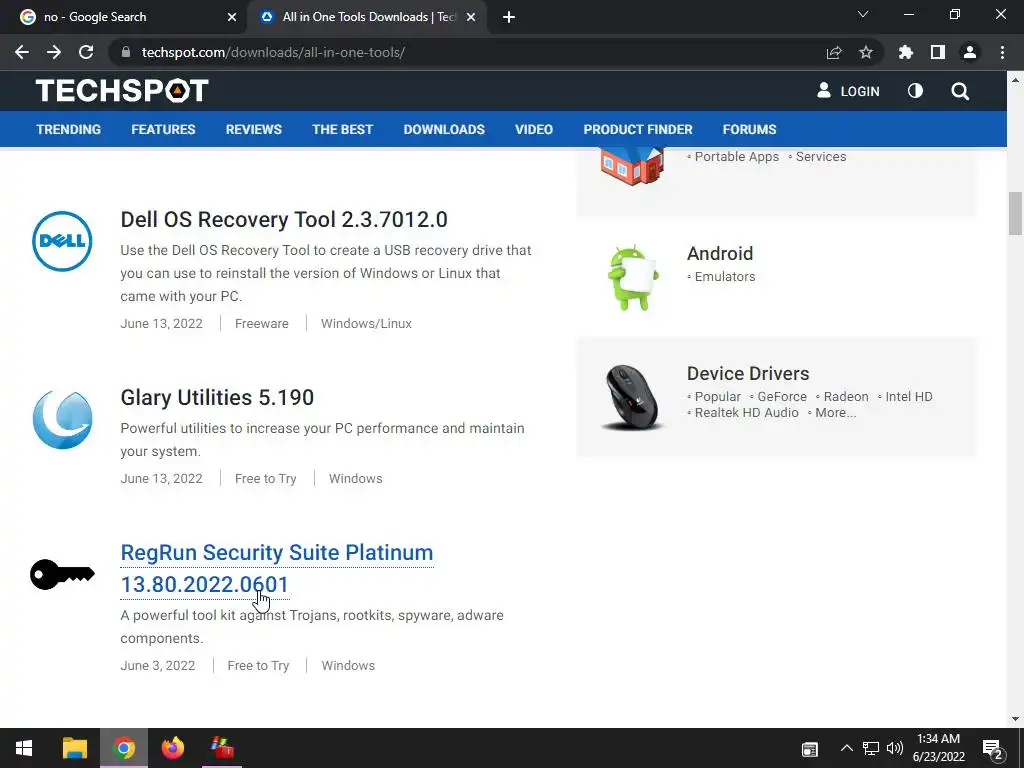The height and width of the screenshot is (768, 1024).
Task: Toggle the dark mode contrast icon
Action: click(916, 91)
